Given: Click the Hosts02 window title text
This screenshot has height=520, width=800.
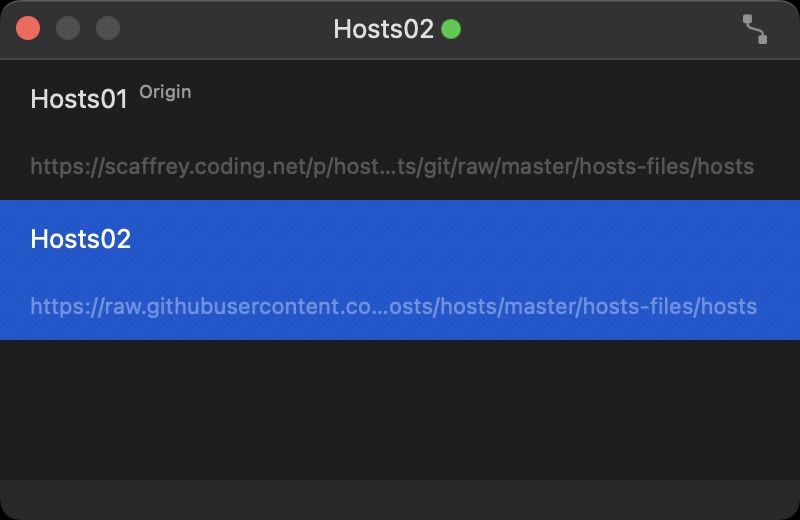Looking at the screenshot, I should click(383, 29).
